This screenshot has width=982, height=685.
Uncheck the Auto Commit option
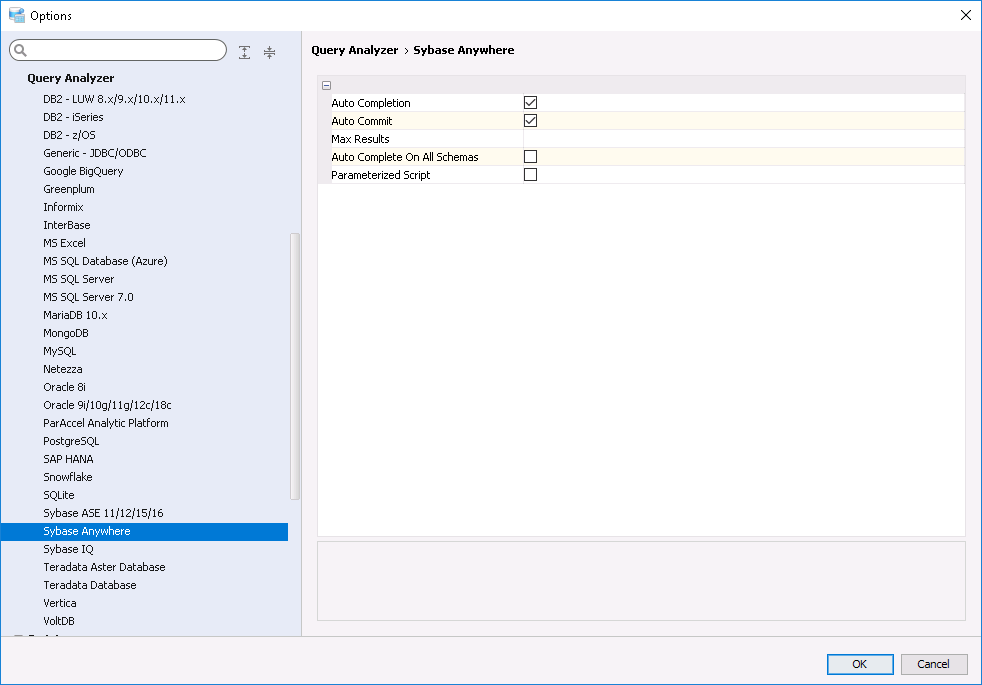531,120
